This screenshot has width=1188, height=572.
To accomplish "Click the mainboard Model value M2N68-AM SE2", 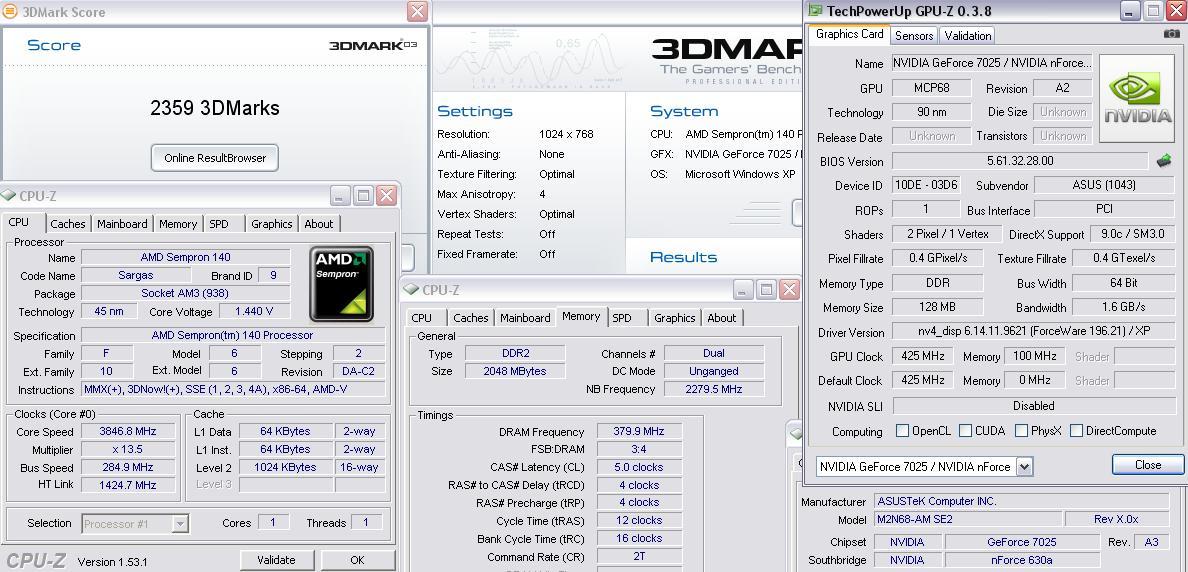I will pyautogui.click(x=968, y=519).
